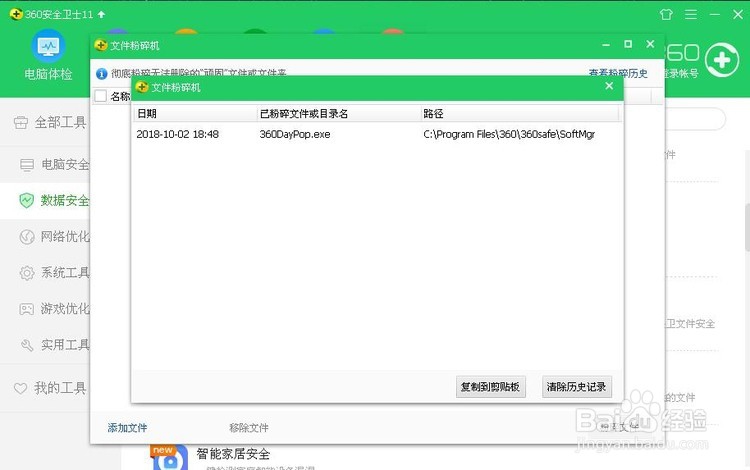Close the shred history dialog

click(x=609, y=86)
